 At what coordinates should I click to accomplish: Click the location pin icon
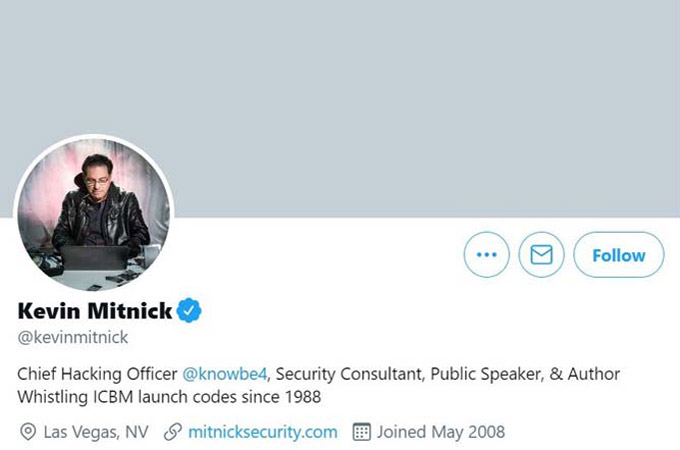click(x=28, y=432)
